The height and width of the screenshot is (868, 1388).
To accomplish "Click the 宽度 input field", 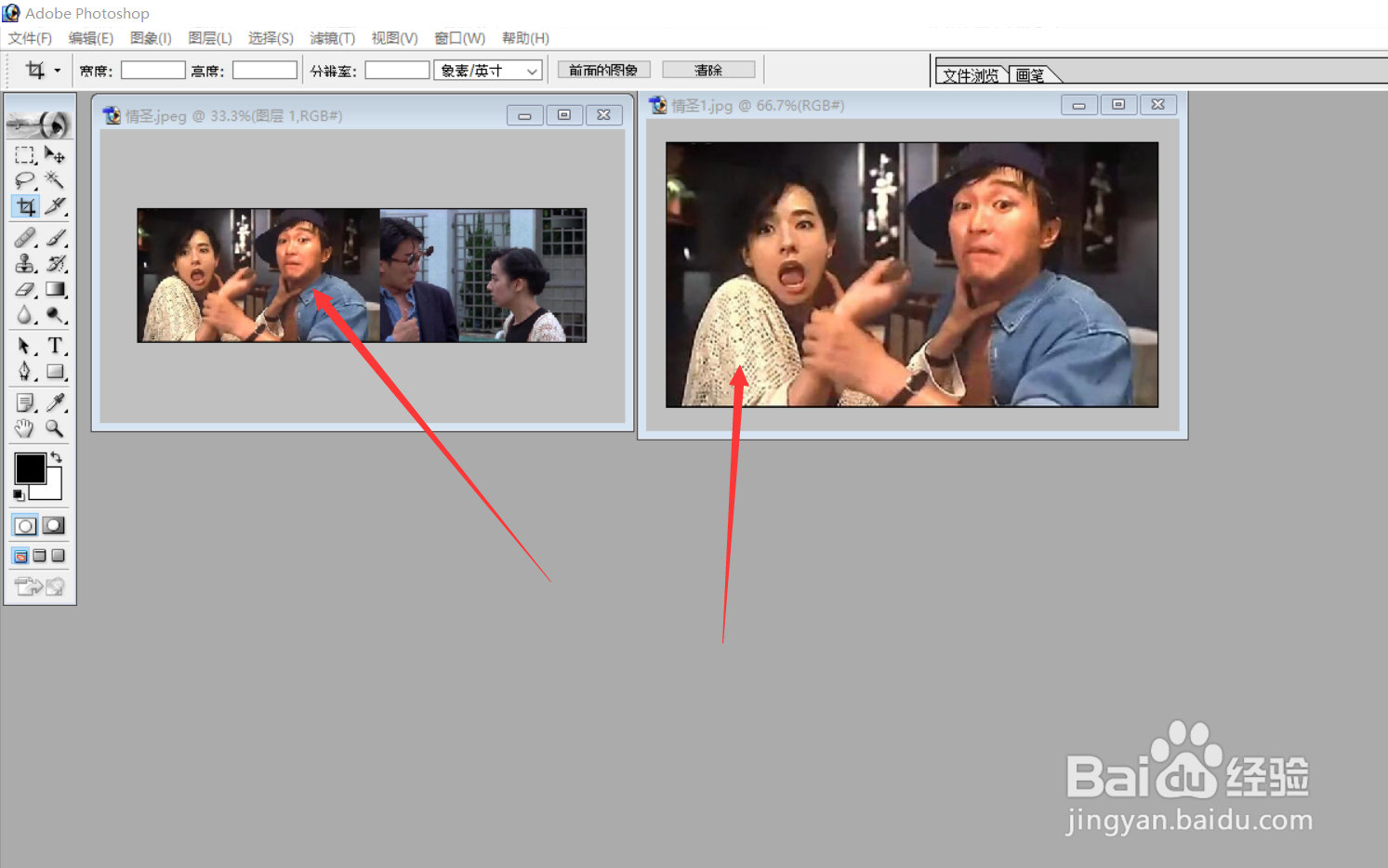I will 153,71.
